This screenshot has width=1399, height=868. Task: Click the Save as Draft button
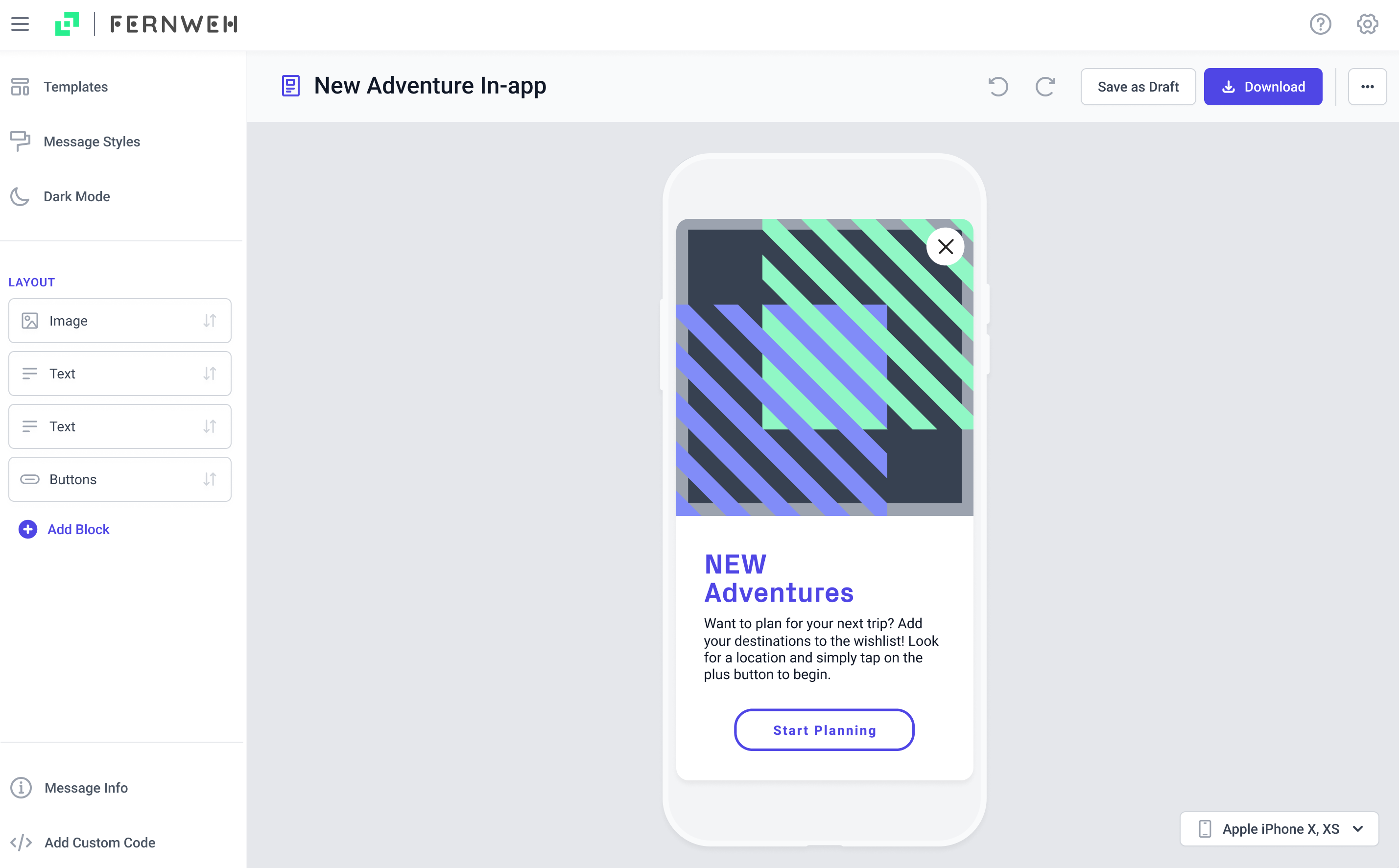pos(1138,87)
